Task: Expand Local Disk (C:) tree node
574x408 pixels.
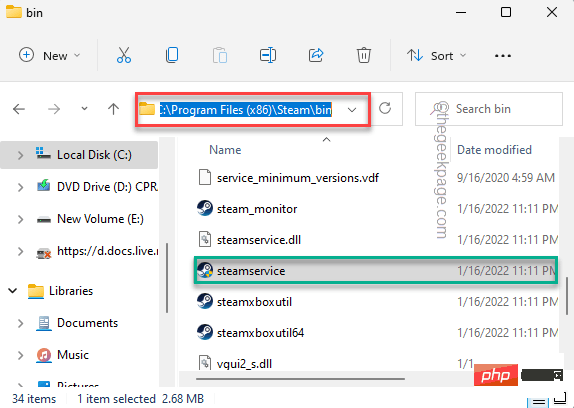Action: (20, 155)
